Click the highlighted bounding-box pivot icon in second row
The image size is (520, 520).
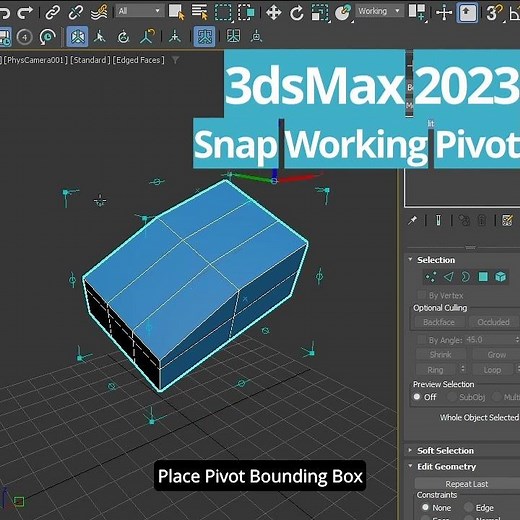pos(77,36)
